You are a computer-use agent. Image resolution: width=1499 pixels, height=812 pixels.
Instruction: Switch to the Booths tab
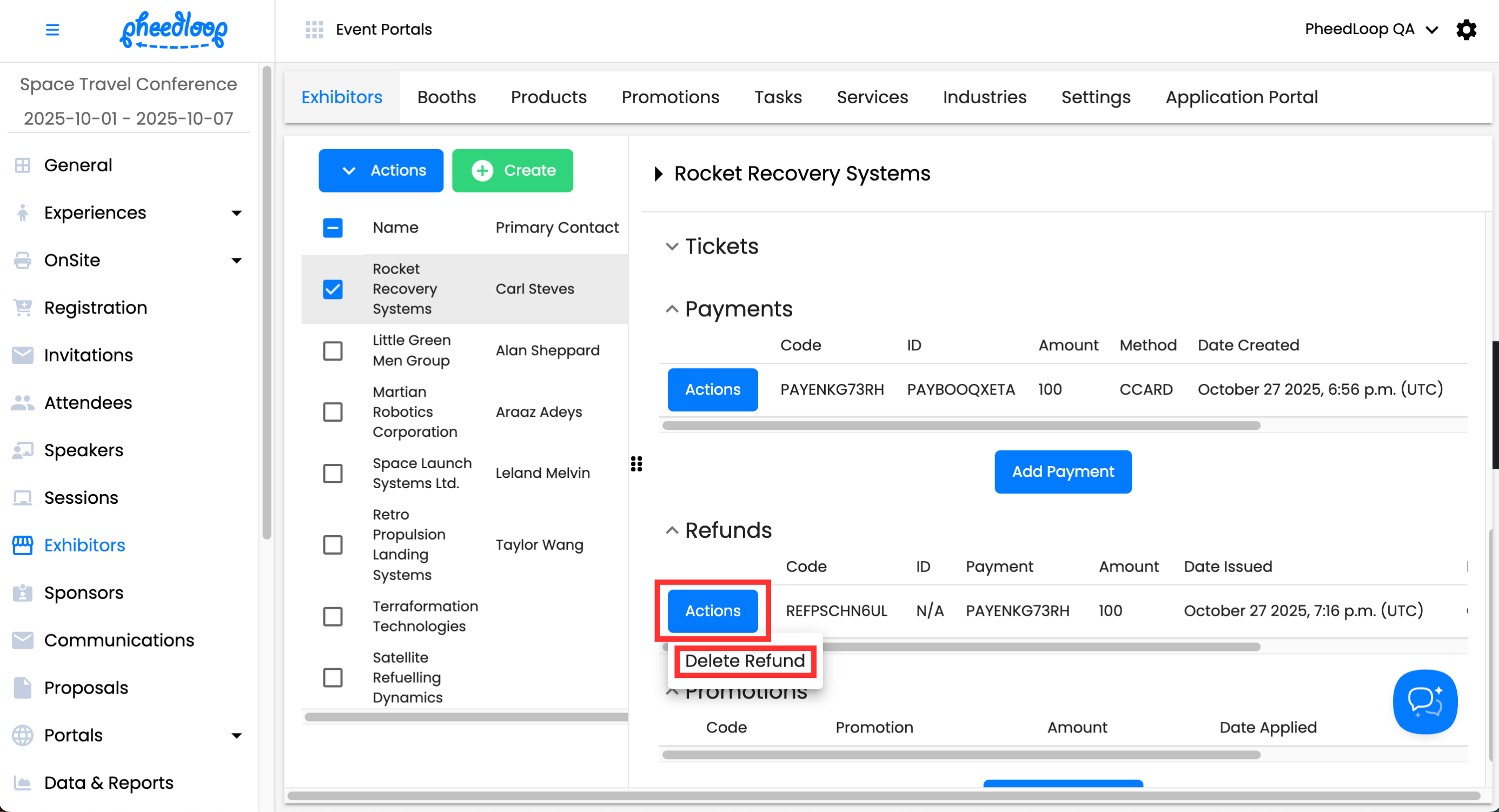click(x=446, y=97)
